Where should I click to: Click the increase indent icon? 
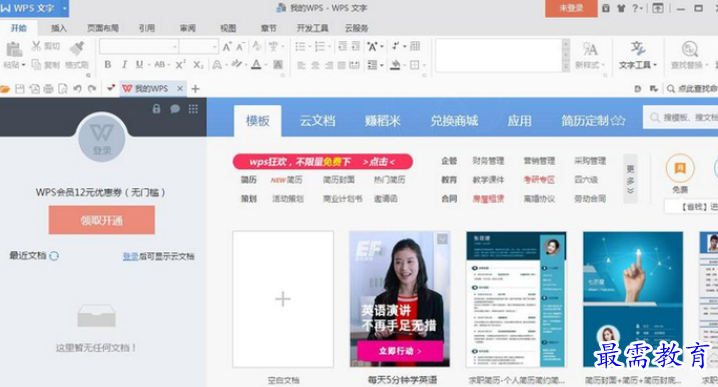click(355, 46)
